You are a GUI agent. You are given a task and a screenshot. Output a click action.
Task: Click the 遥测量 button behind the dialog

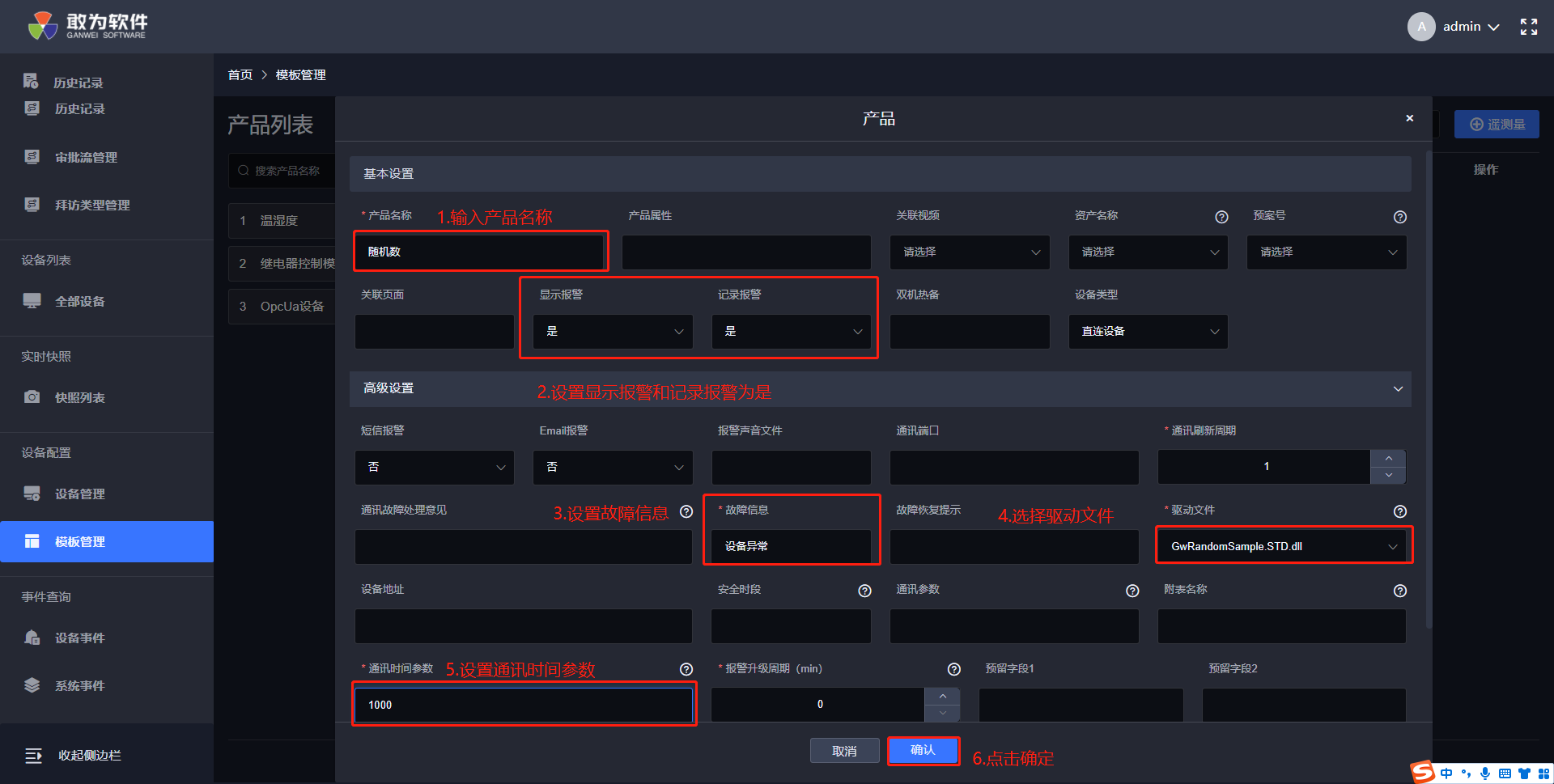point(1497,125)
